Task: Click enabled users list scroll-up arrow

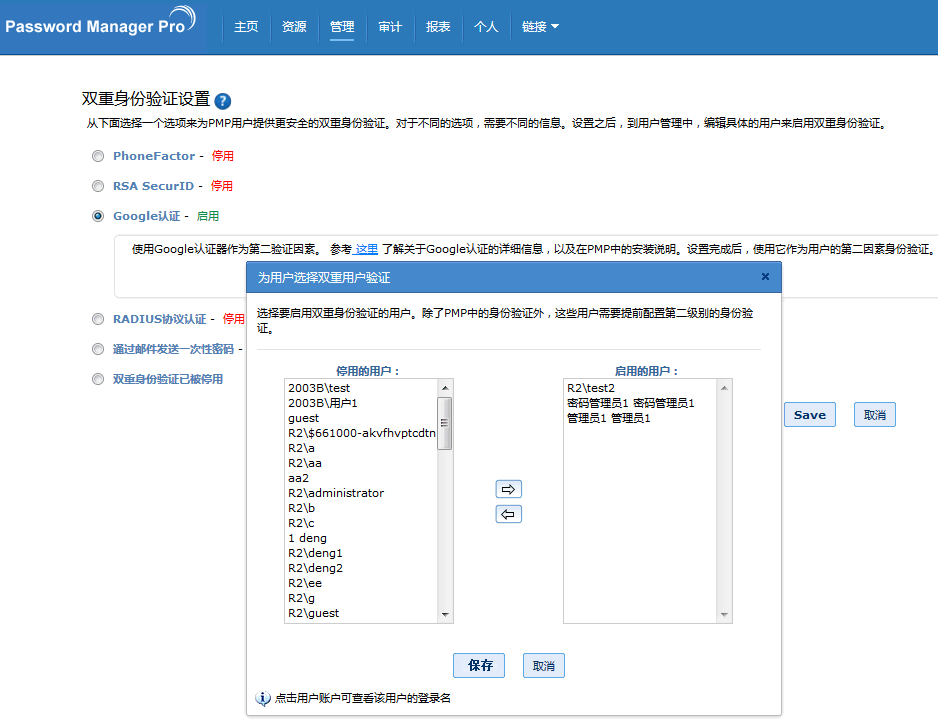Action: (724, 388)
